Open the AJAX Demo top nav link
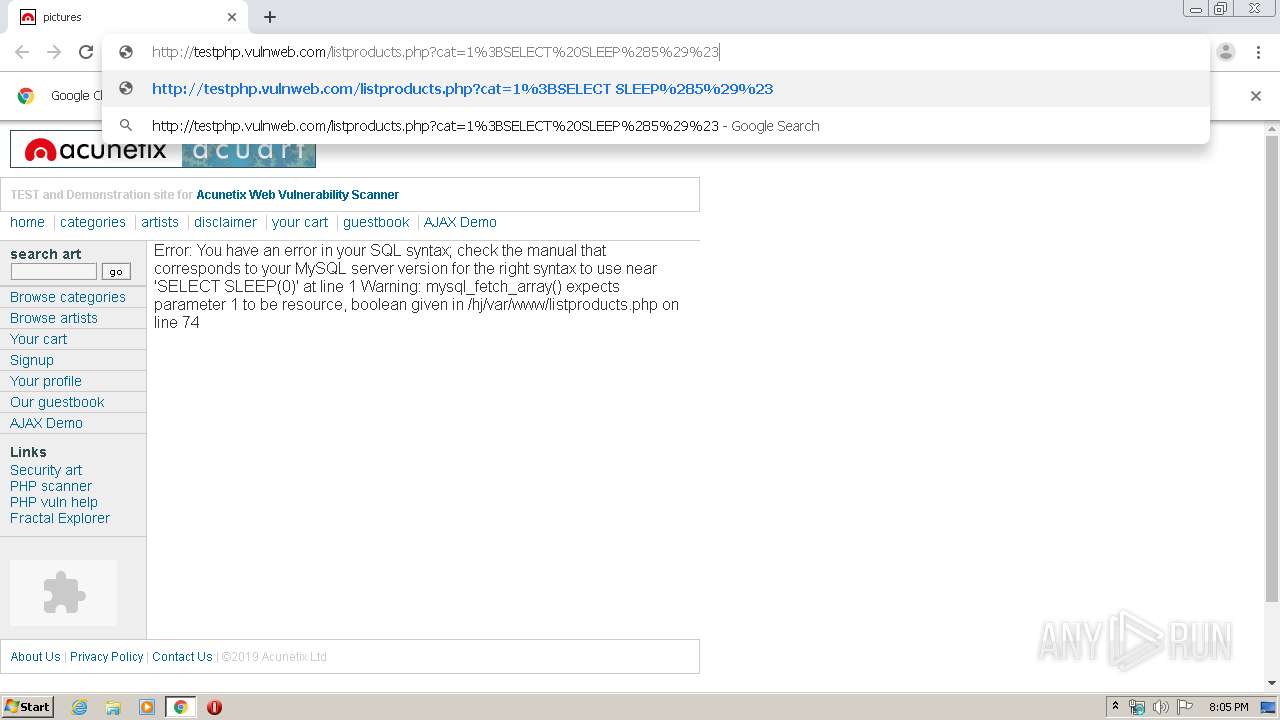 point(460,222)
